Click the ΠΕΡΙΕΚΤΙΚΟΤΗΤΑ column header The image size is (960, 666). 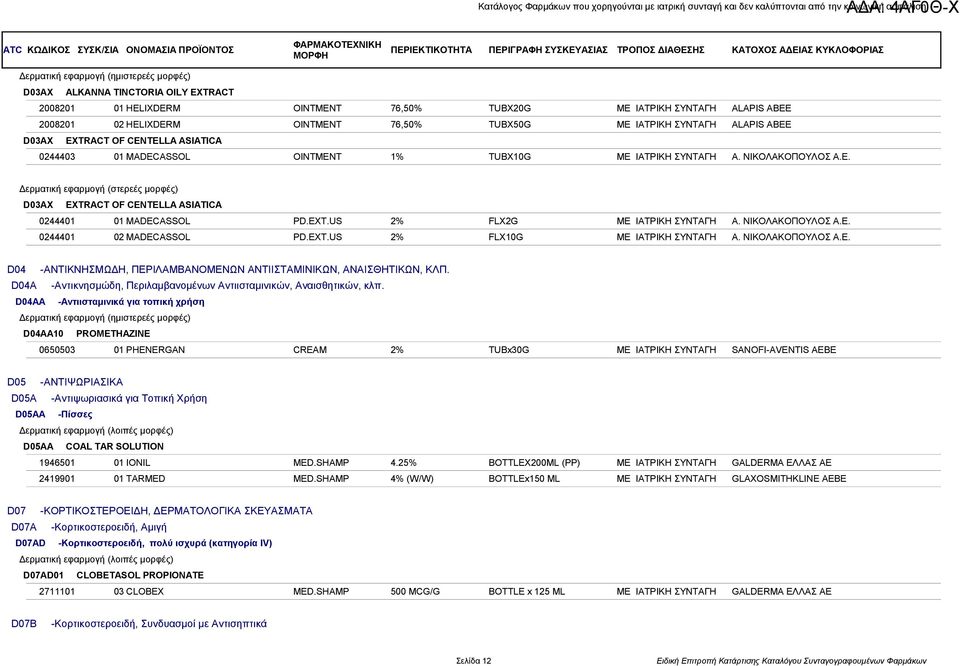point(431,50)
